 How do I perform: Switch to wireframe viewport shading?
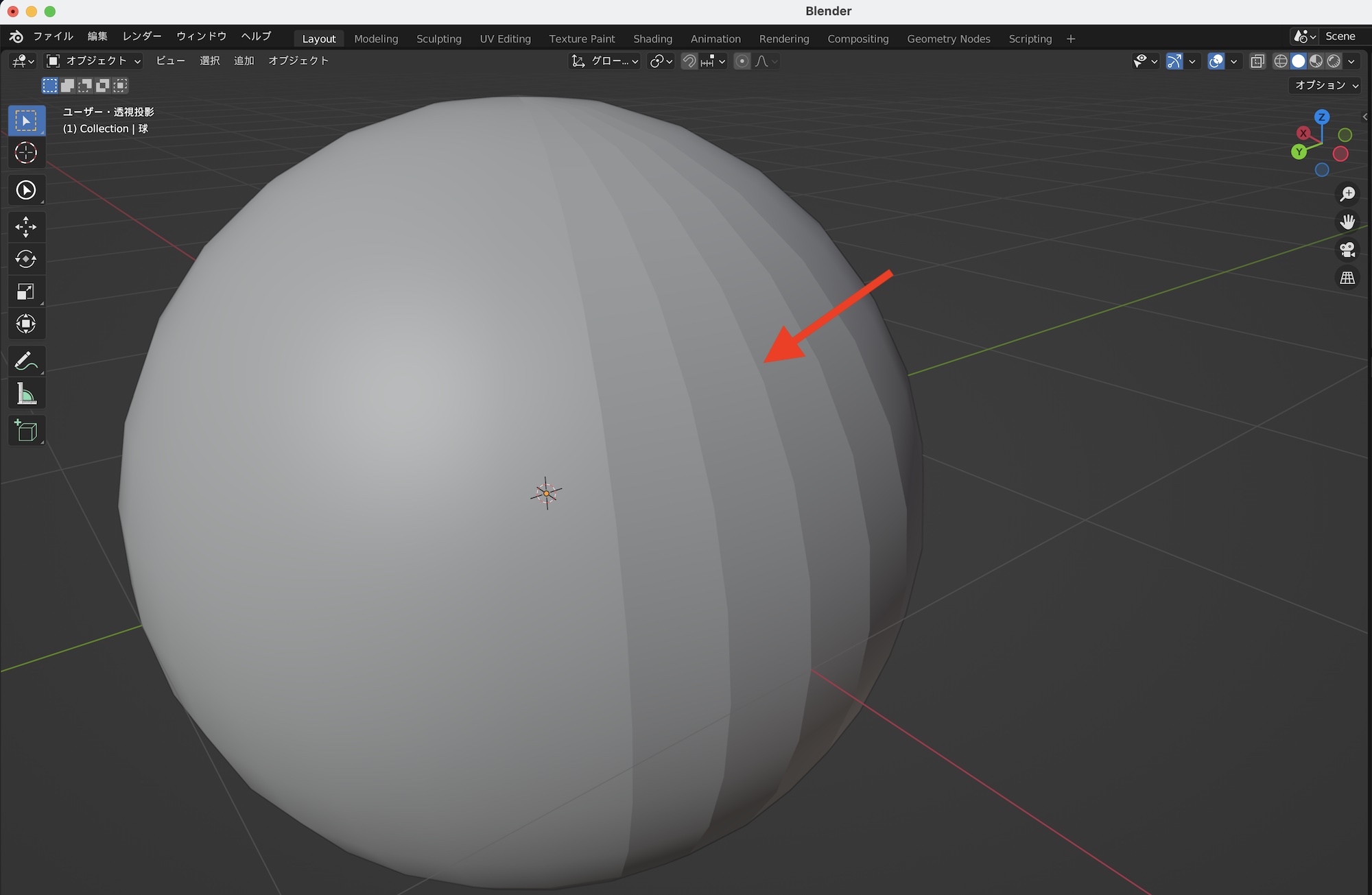point(1280,62)
